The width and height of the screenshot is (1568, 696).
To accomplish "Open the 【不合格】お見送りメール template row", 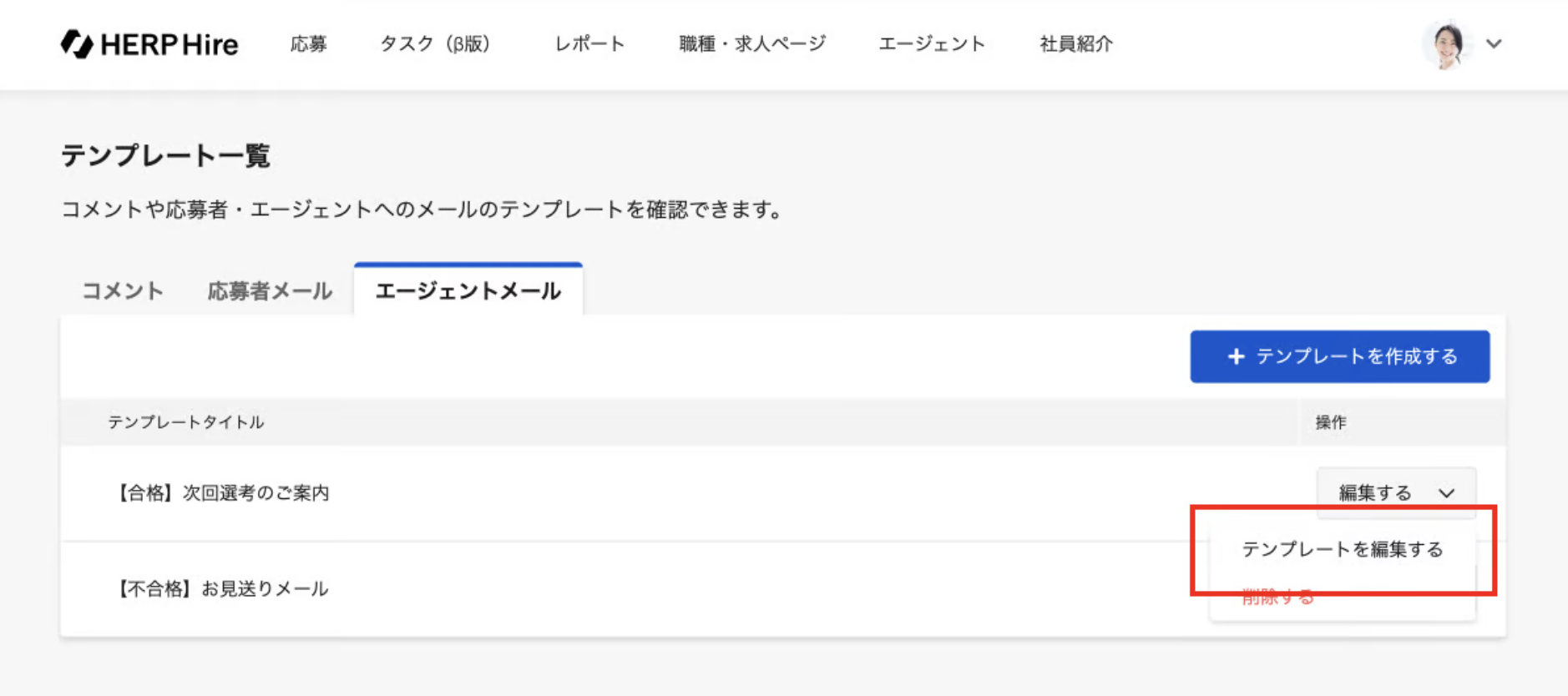I will pos(223,589).
